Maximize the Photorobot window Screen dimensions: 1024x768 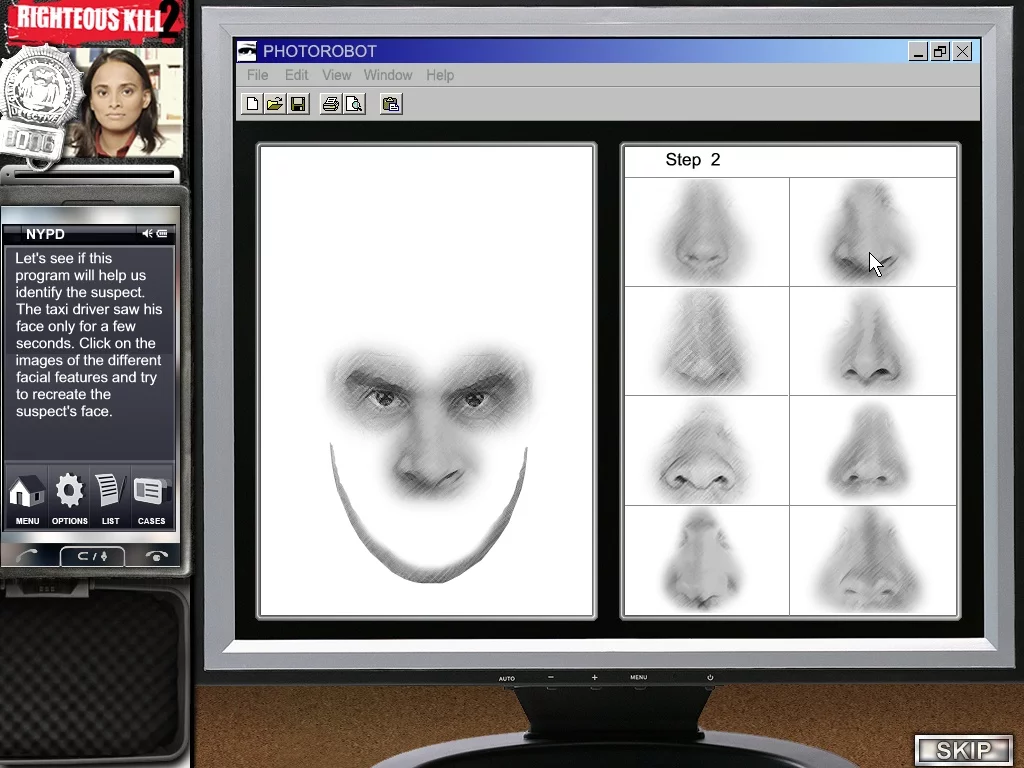pyautogui.click(x=940, y=52)
